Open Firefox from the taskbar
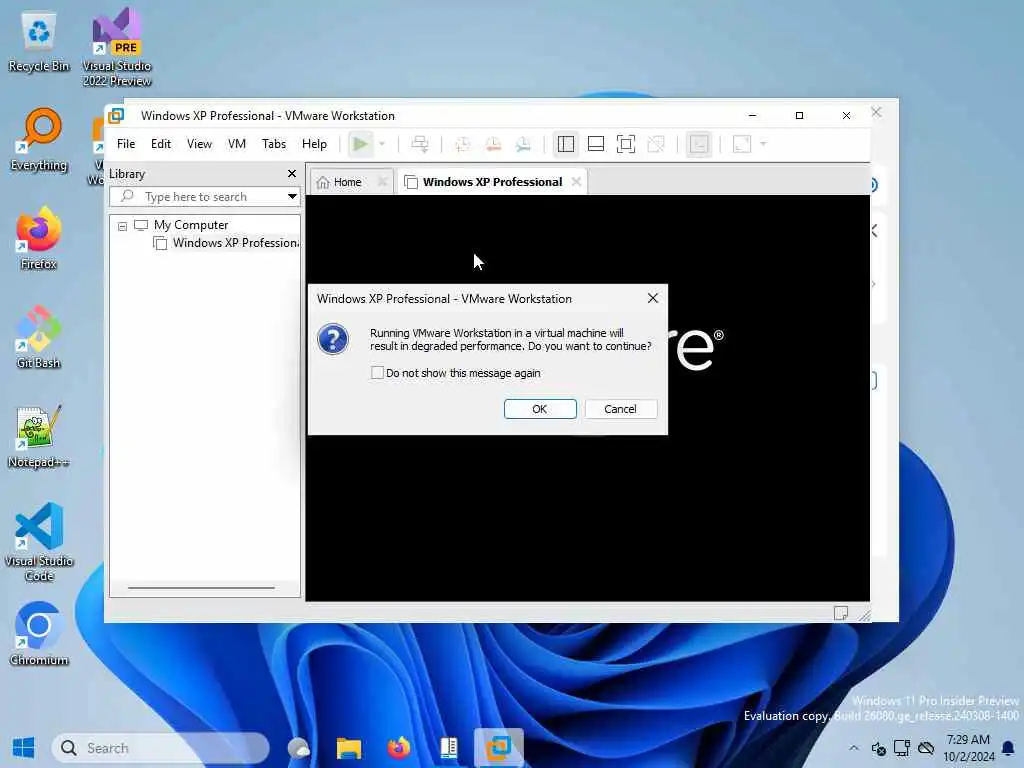 (x=398, y=748)
